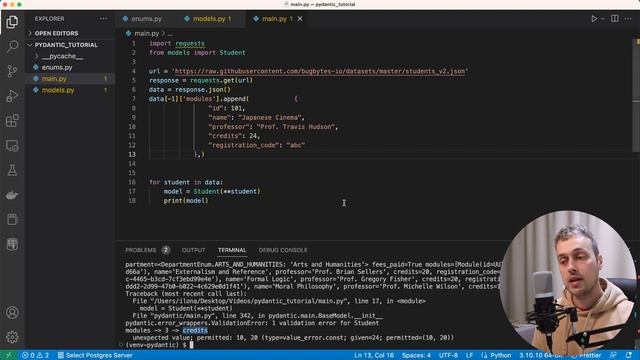Open the clipboard-style activity bar icon below Docker
Screen dimensions: 640x360
click(12, 220)
